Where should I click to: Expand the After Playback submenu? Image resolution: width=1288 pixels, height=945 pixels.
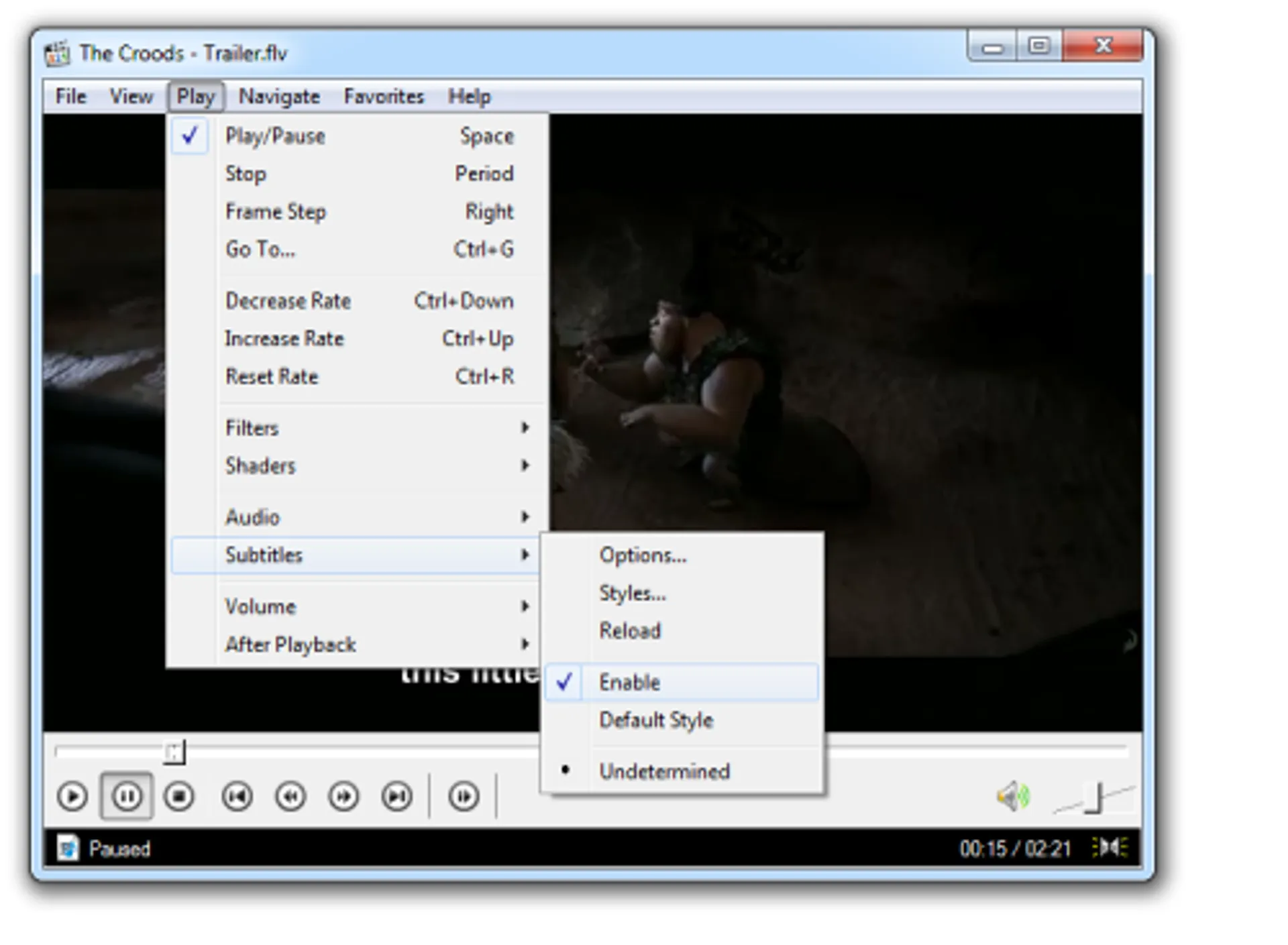290,644
